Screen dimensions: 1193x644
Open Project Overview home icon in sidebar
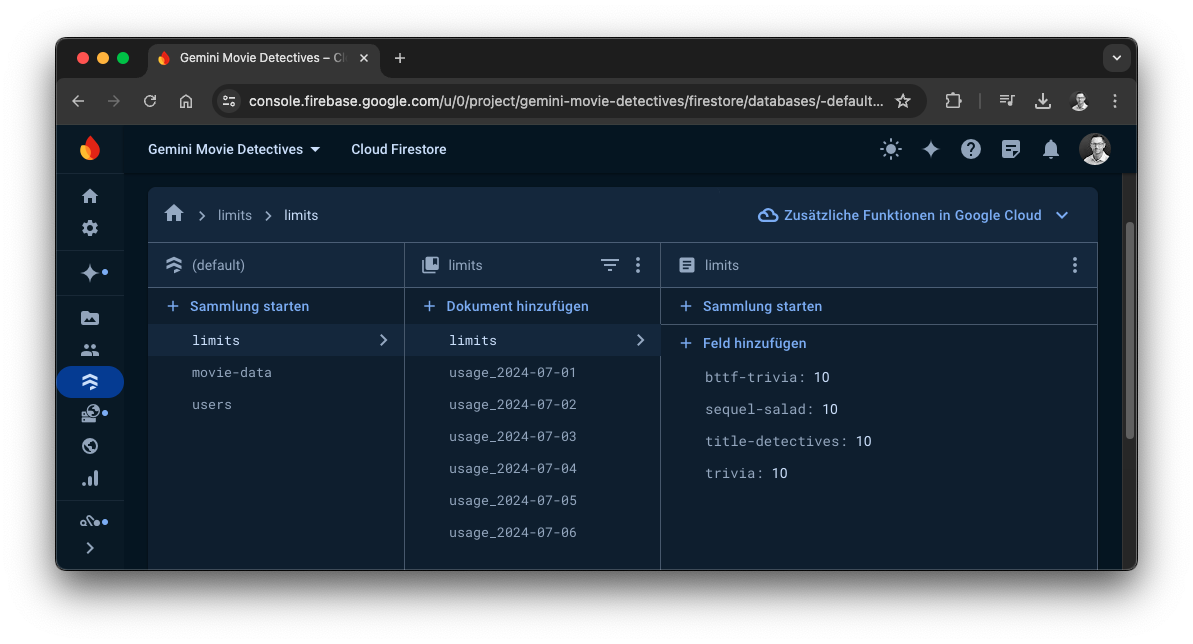(x=90, y=196)
